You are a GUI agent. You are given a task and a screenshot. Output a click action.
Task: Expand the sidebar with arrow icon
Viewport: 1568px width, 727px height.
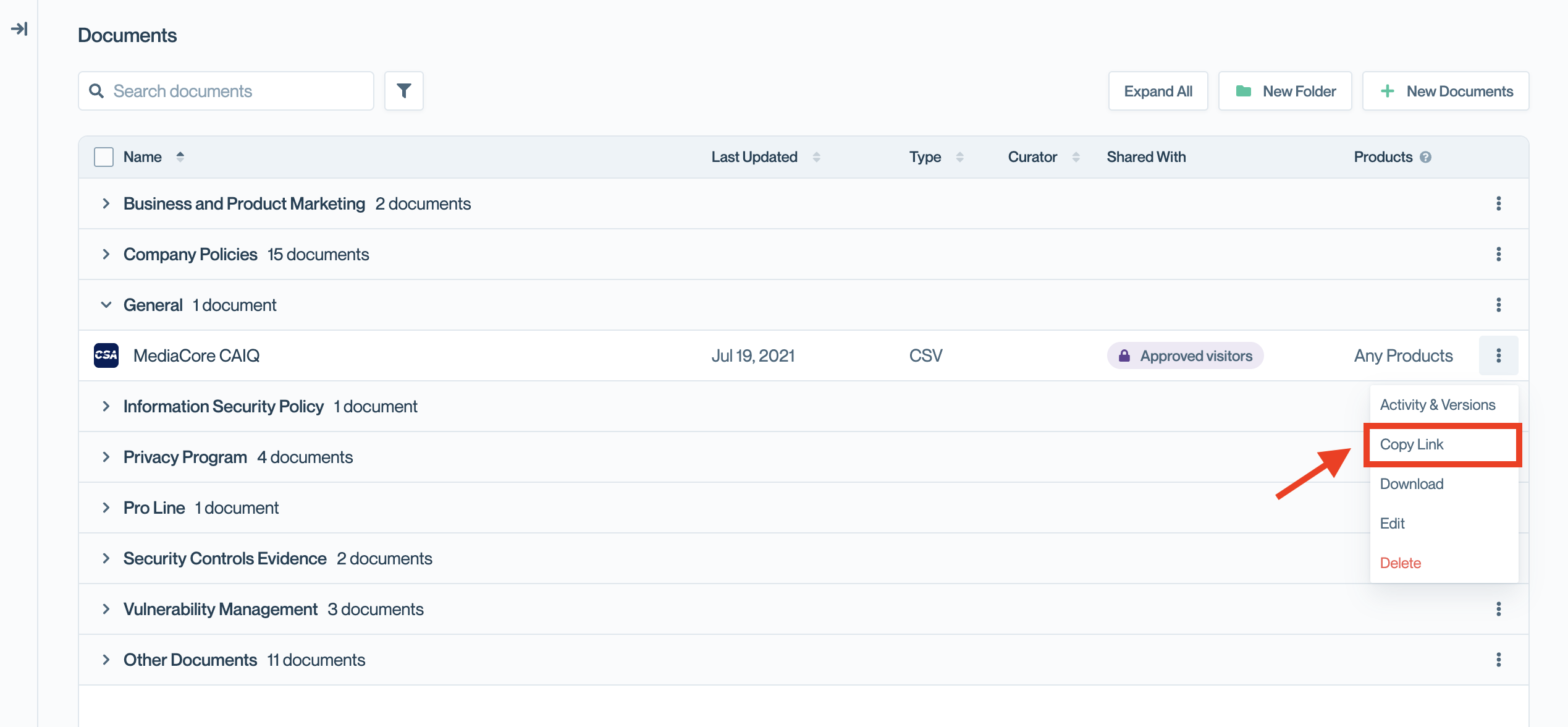[x=19, y=29]
